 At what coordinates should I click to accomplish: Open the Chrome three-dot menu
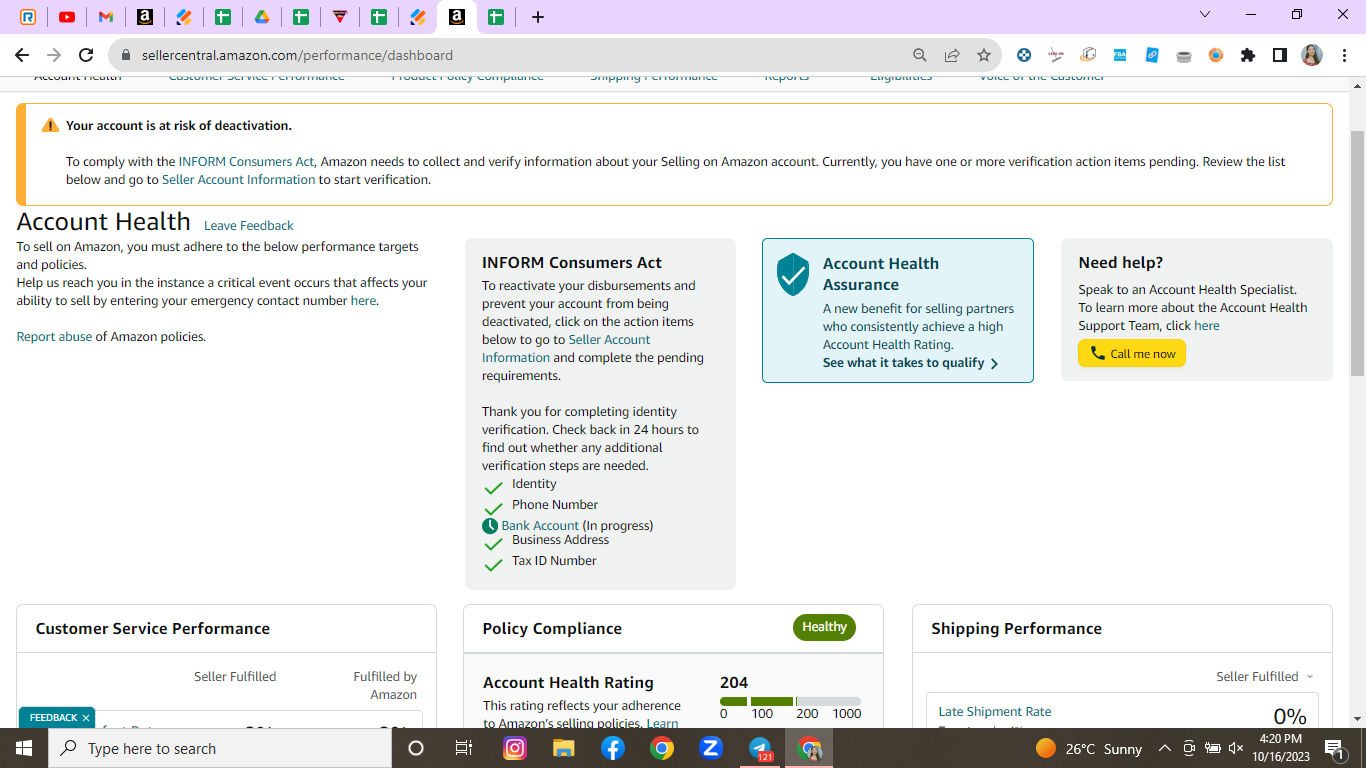tap(1344, 55)
